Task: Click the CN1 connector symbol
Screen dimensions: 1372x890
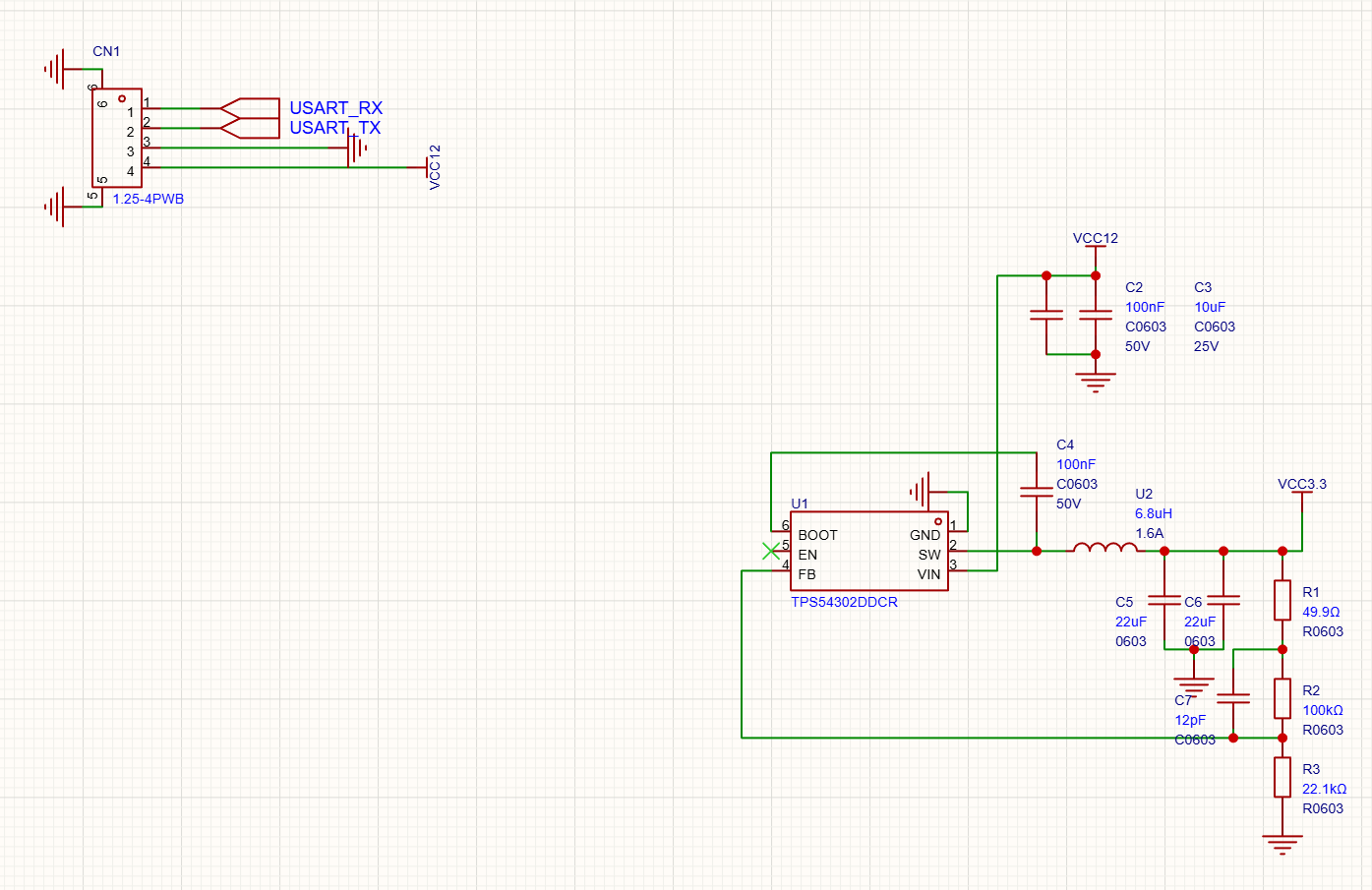Action: point(116,138)
